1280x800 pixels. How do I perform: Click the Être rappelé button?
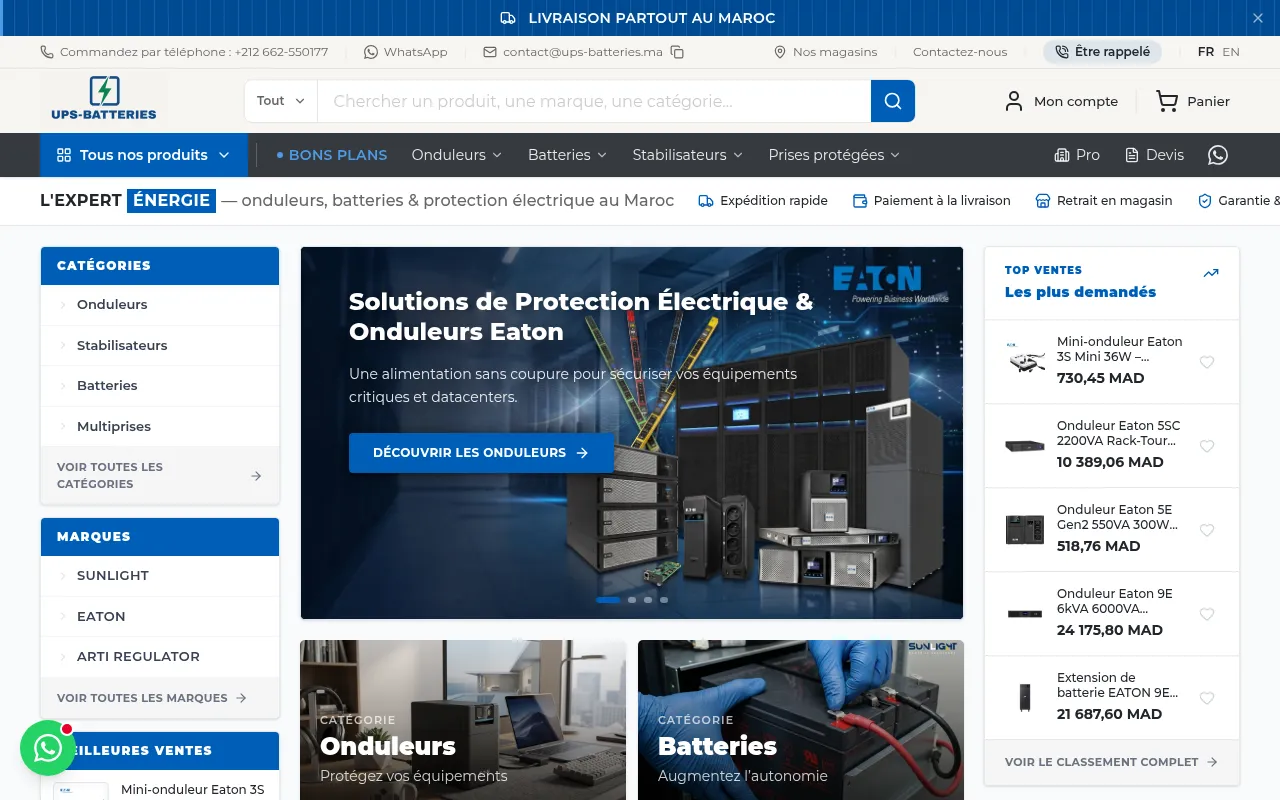[x=1102, y=52]
